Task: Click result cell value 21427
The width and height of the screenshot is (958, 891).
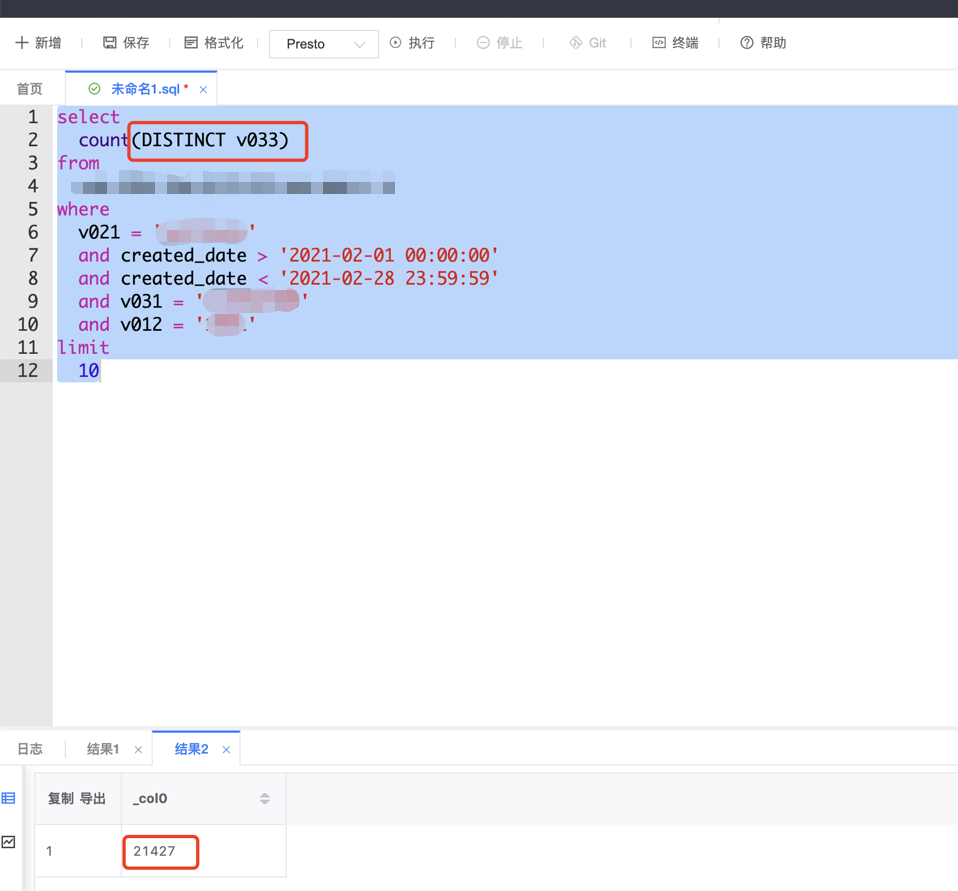Action: (x=155, y=851)
